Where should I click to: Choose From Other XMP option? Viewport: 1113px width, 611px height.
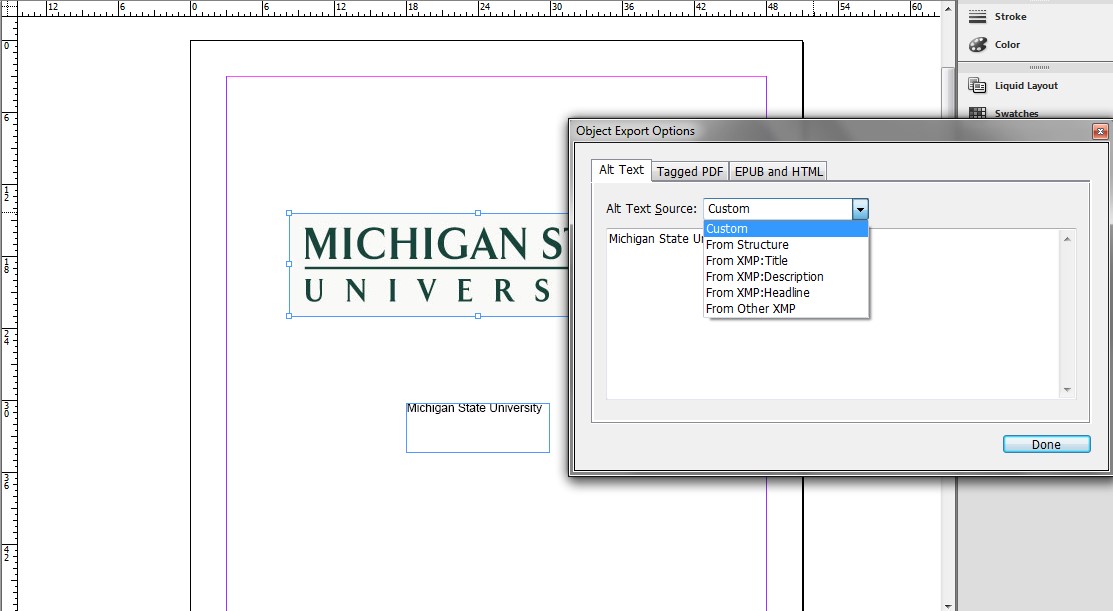[786, 309]
